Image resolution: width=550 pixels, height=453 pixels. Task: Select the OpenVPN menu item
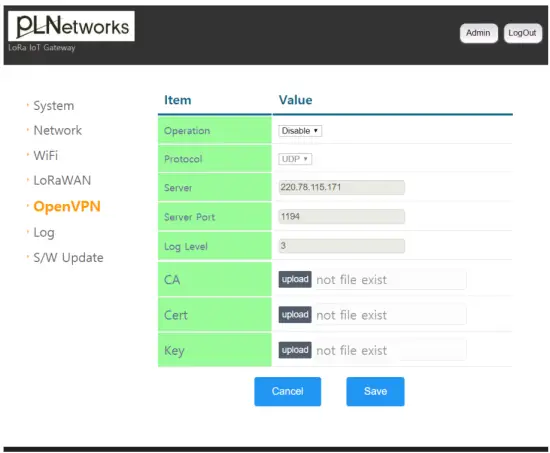click(67, 206)
